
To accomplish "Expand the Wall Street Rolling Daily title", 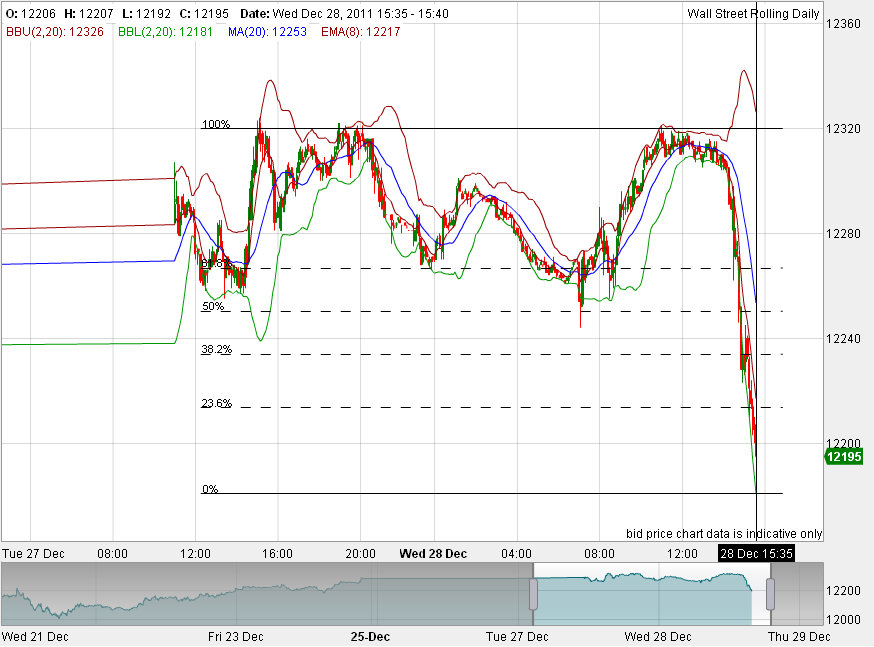I will pos(752,13).
